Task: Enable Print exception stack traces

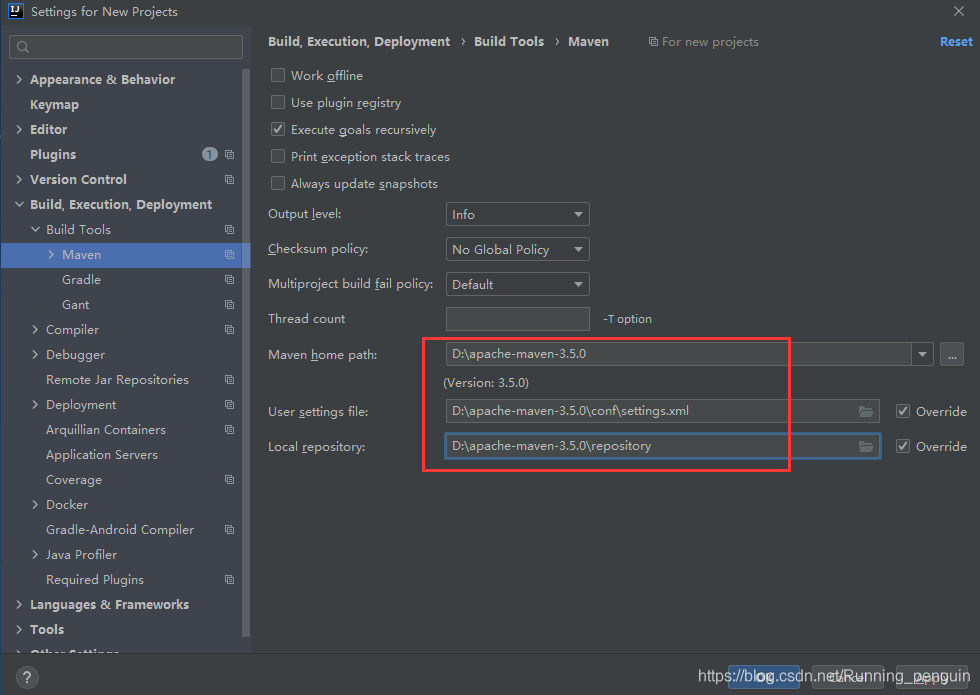Action: pos(278,156)
